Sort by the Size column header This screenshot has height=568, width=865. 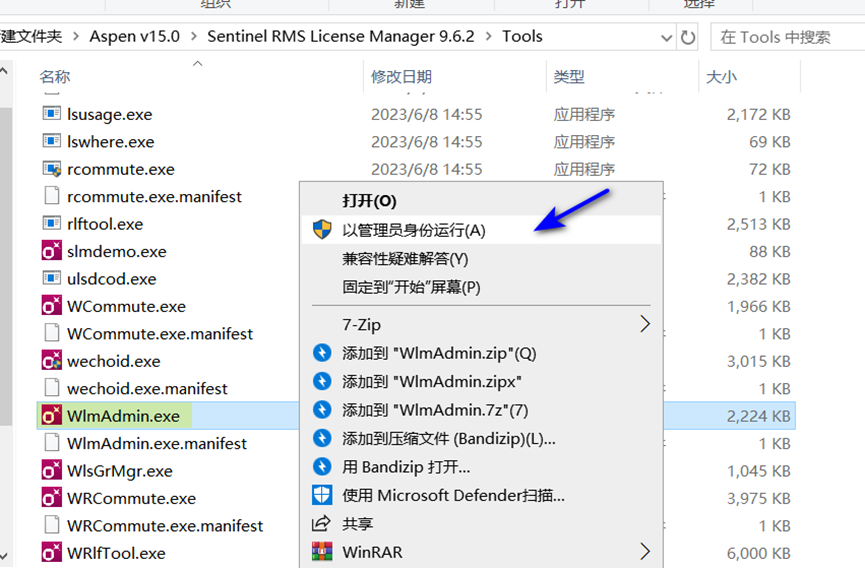click(x=722, y=76)
